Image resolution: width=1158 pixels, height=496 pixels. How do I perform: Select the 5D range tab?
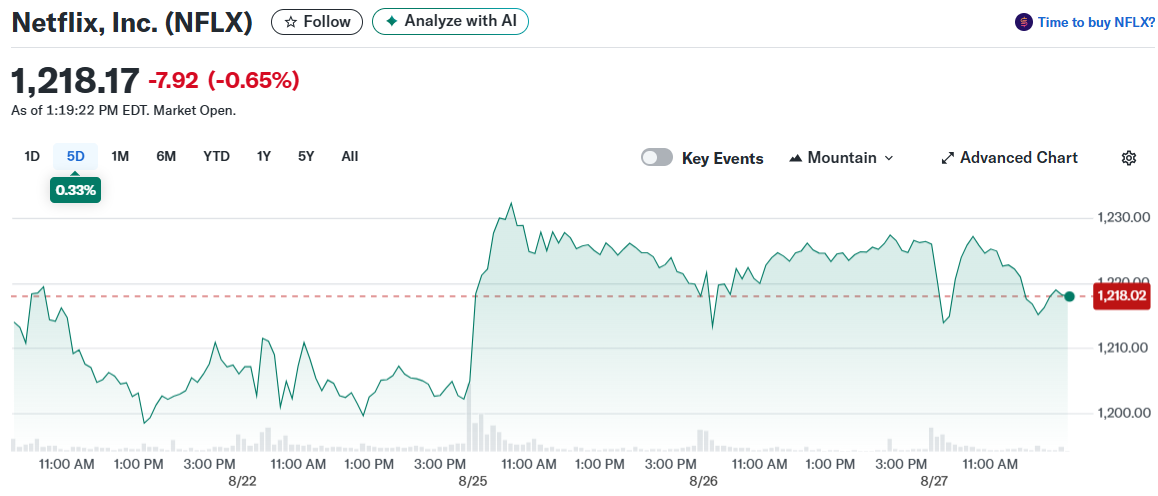coord(75,156)
